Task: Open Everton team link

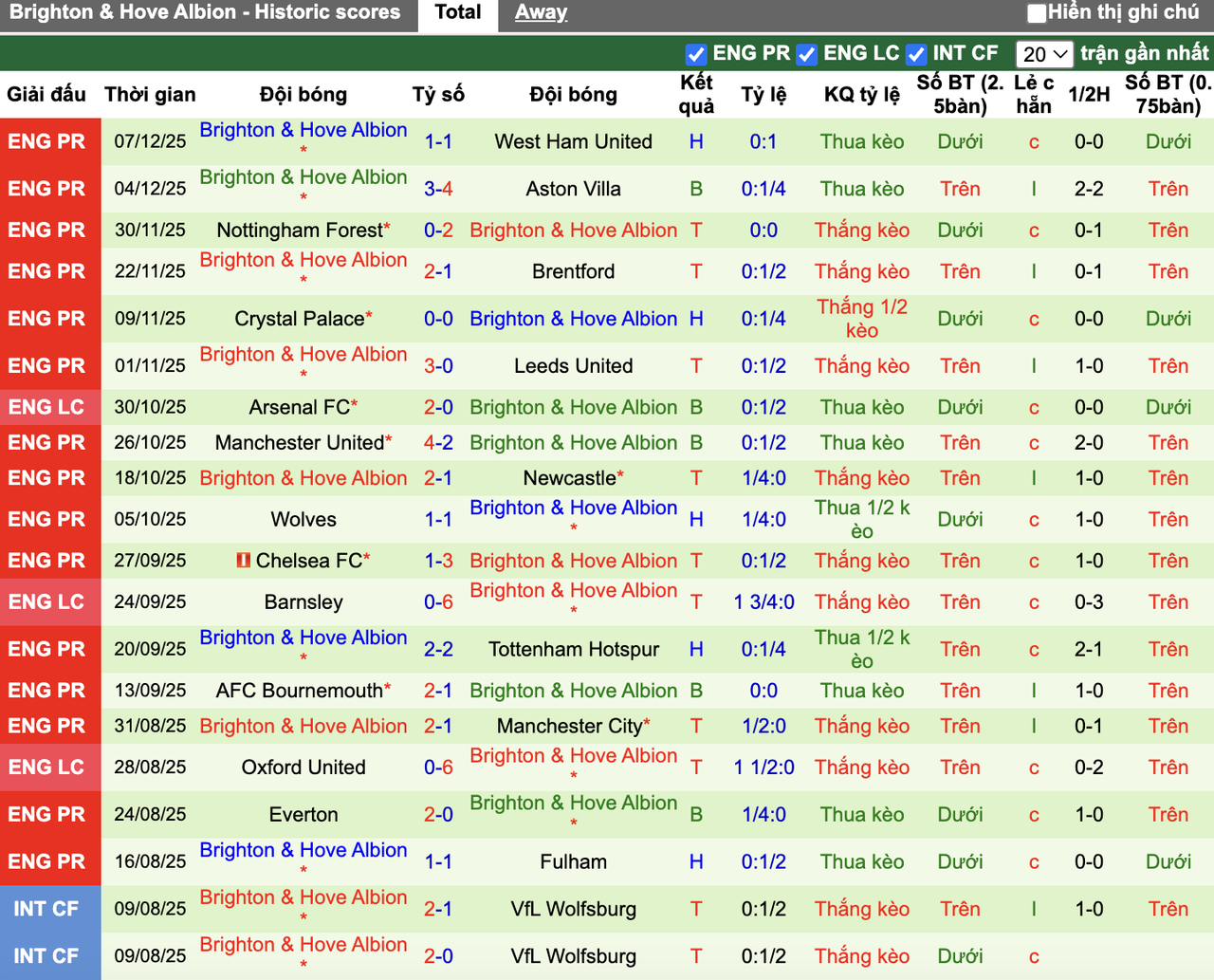Action: [x=303, y=814]
